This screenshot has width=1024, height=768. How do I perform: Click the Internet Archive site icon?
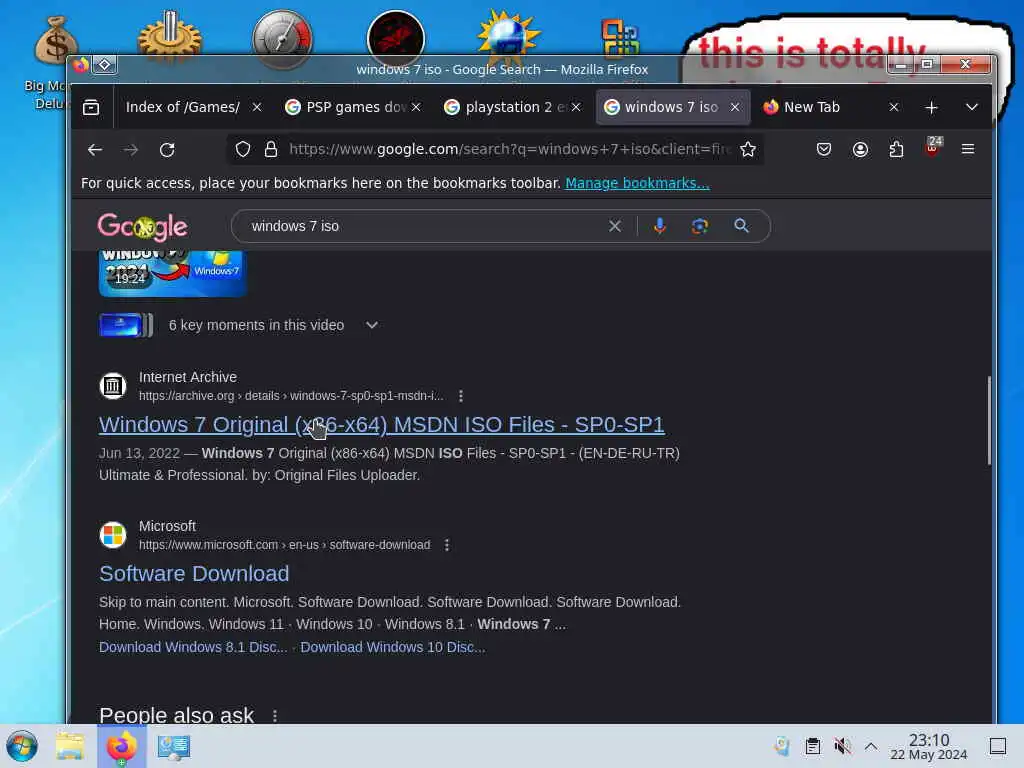112,386
